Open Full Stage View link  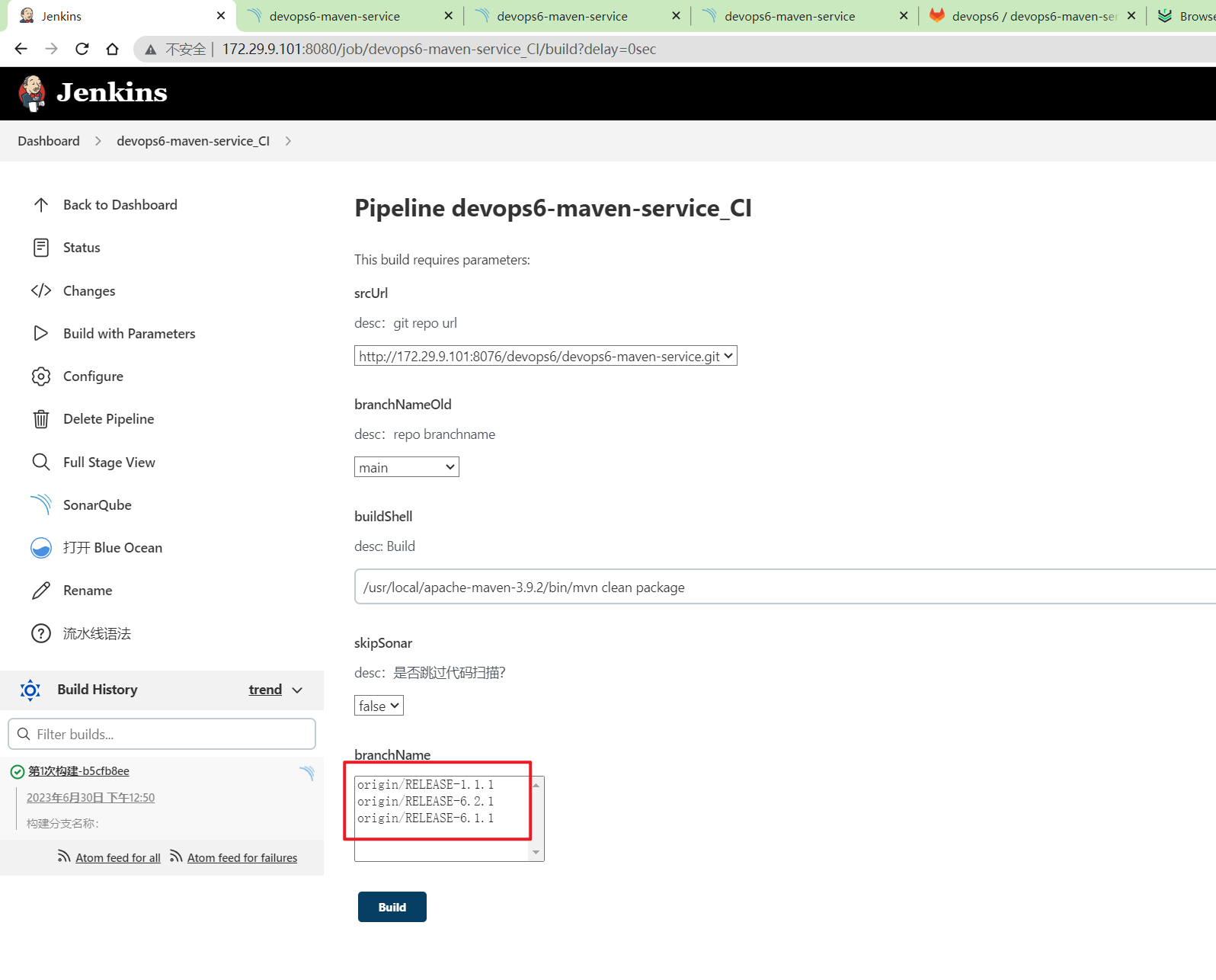tap(109, 463)
